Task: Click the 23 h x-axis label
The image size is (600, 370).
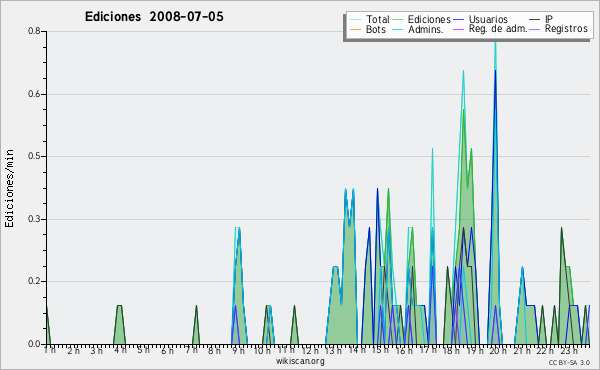Action: (569, 350)
